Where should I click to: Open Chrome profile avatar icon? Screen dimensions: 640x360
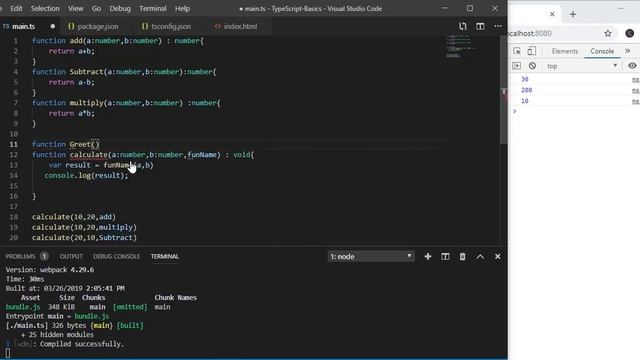point(630,33)
